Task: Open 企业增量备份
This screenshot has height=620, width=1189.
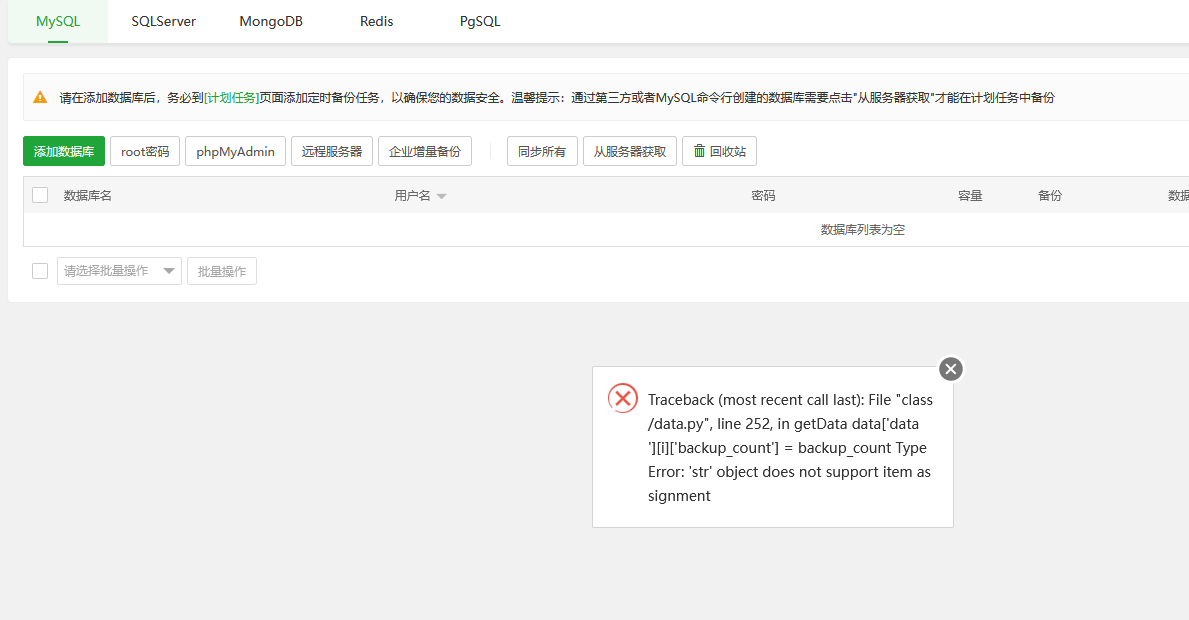Action: pyautogui.click(x=425, y=152)
